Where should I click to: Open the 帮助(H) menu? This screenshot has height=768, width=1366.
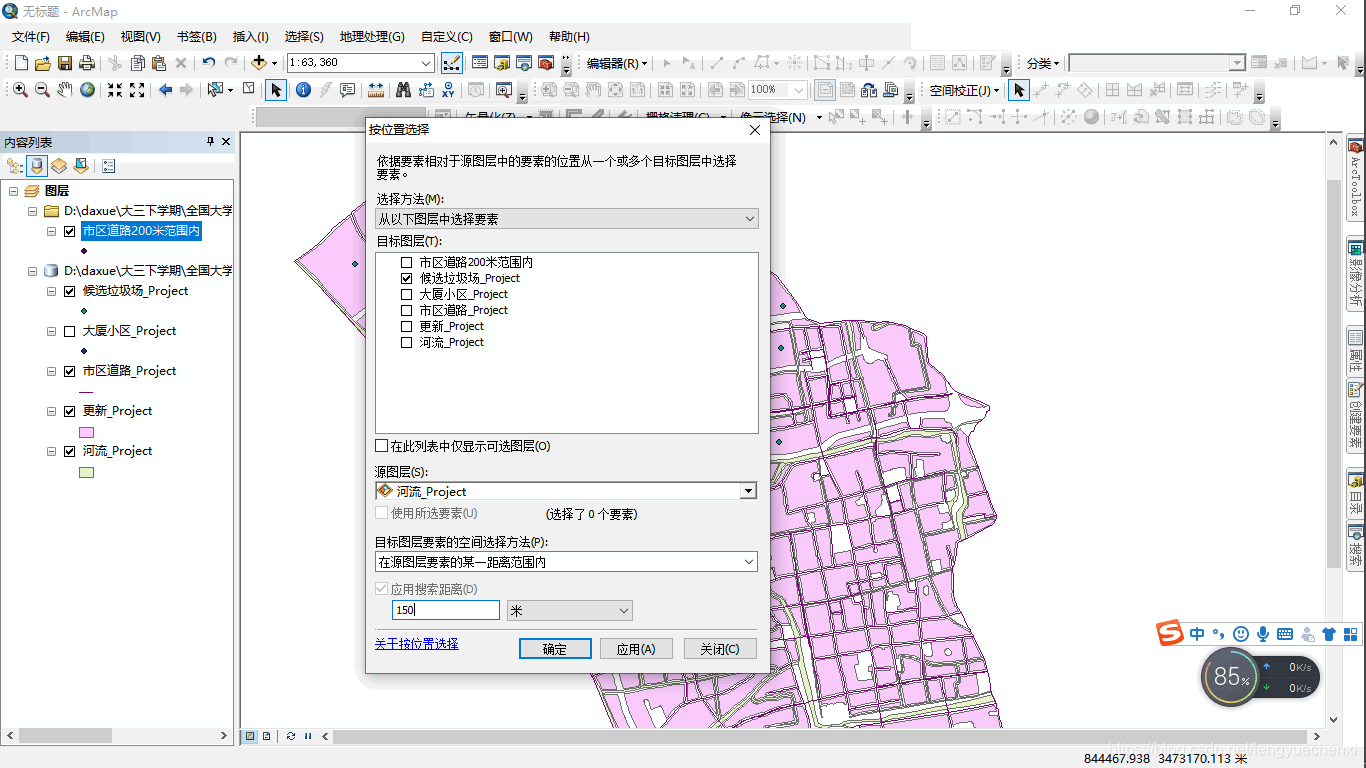click(570, 37)
